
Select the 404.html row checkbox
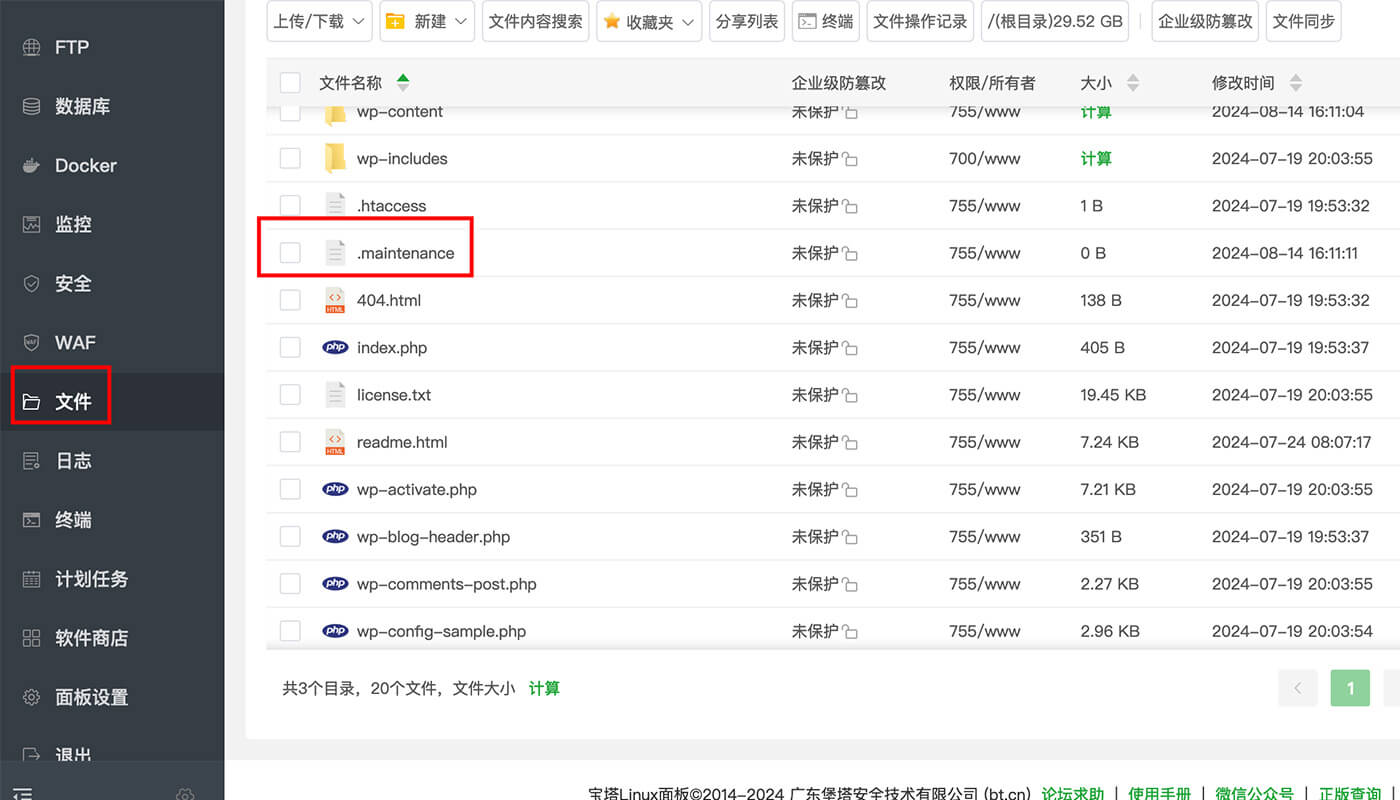290,300
